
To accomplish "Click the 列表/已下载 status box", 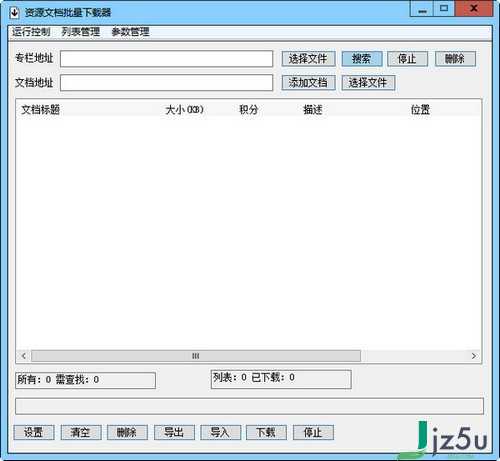I will click(281, 379).
